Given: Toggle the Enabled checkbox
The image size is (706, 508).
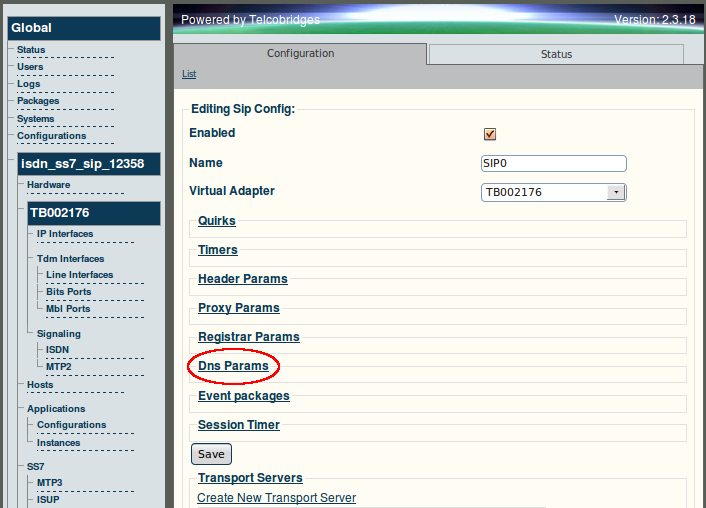Looking at the screenshot, I should point(490,134).
